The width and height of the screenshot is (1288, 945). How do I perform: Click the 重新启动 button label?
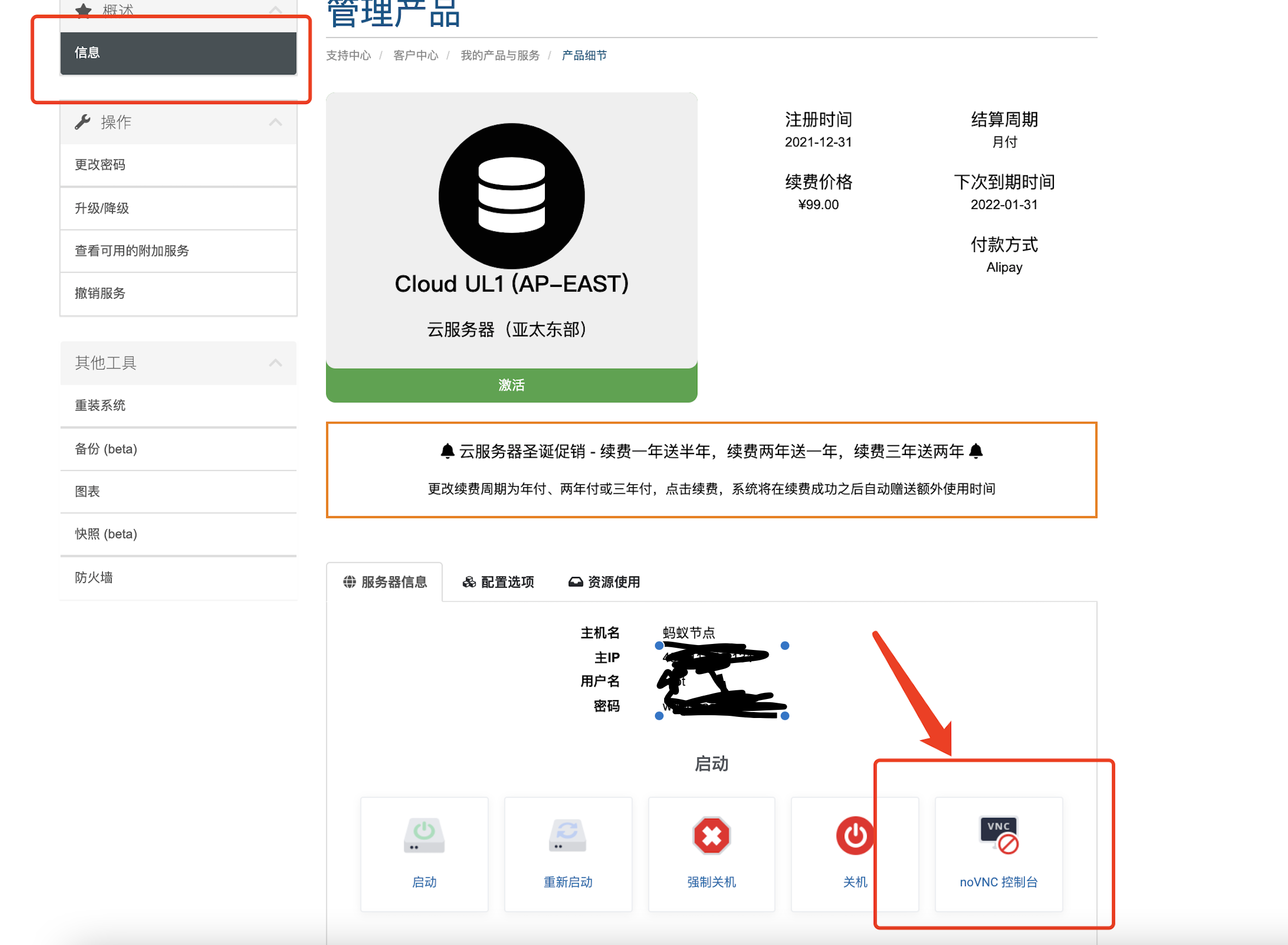click(567, 882)
